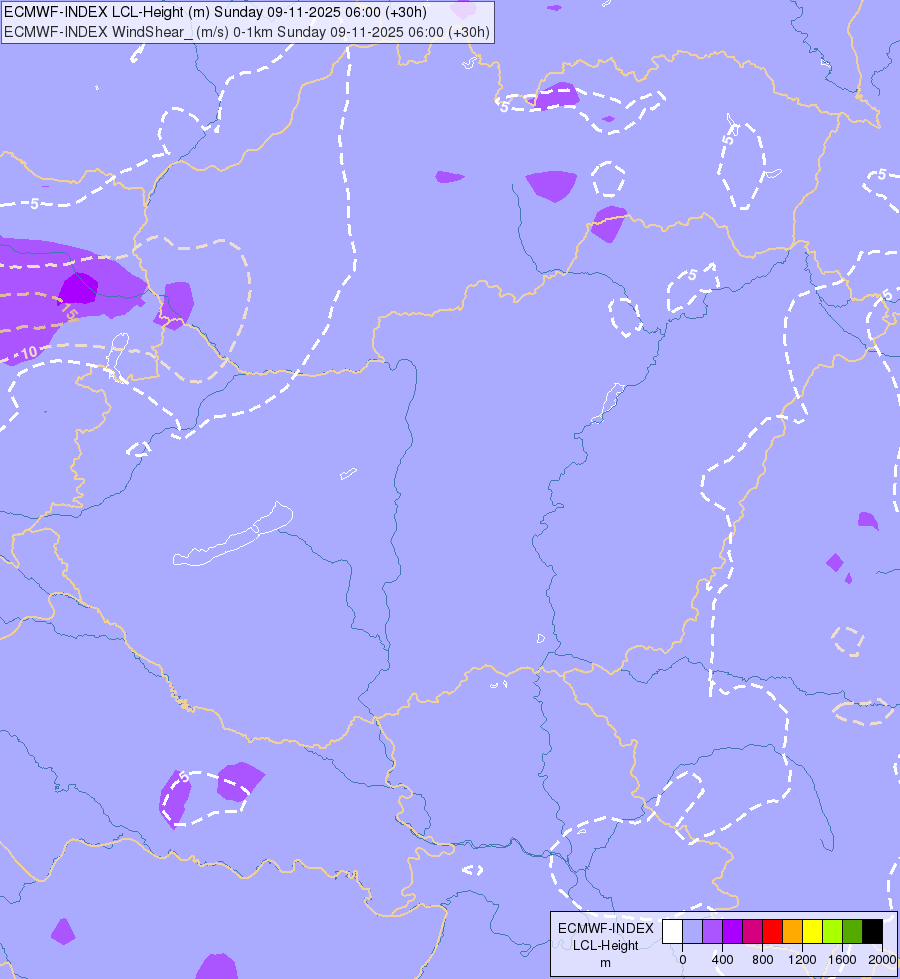Click the legend's 'ECMWF-INDEX' label
Viewport: 900px width, 979px height.
[605, 928]
